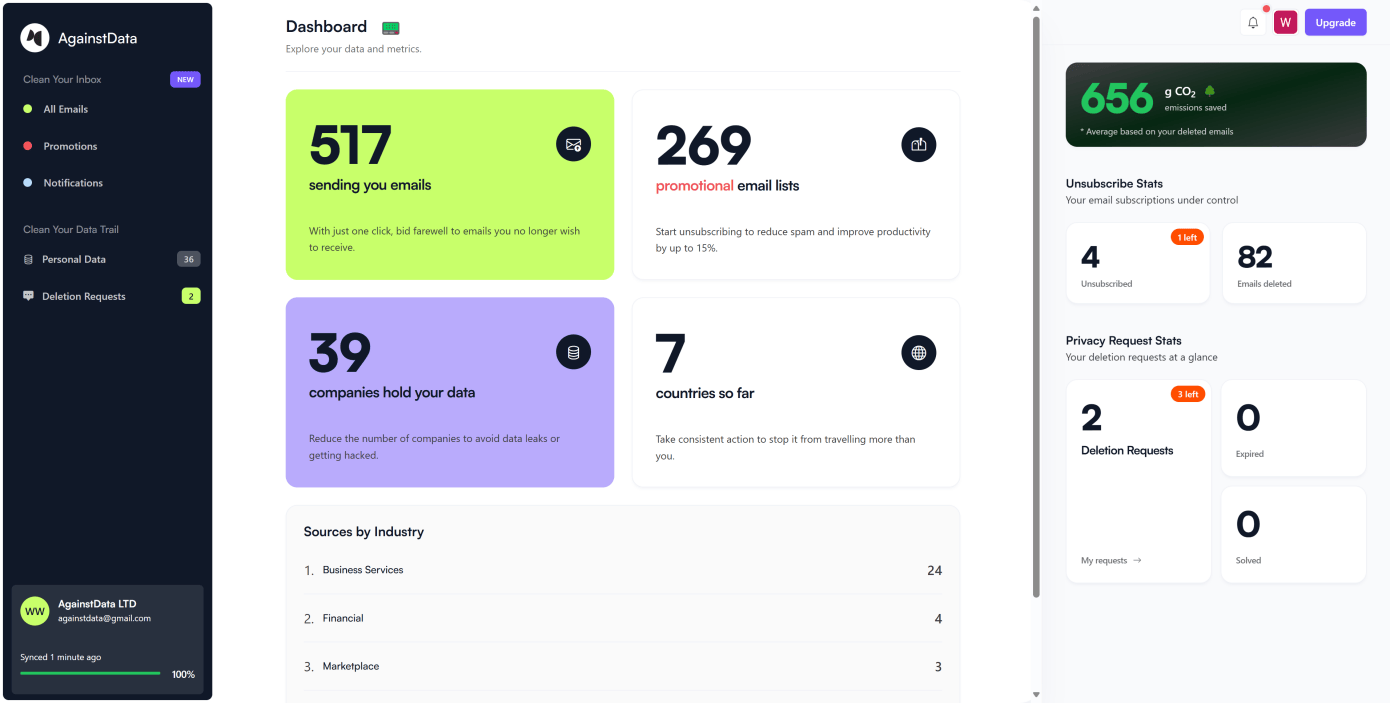Click the globe icon on countries card

click(918, 352)
